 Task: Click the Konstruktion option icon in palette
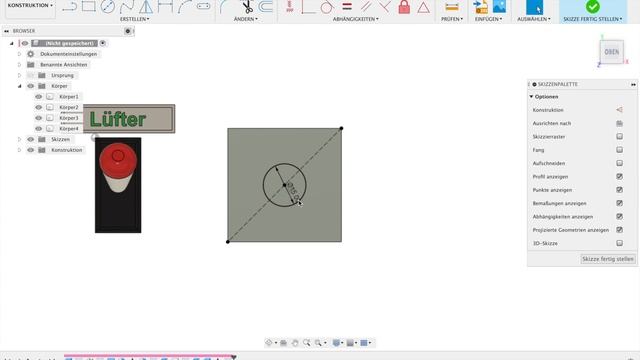619,110
